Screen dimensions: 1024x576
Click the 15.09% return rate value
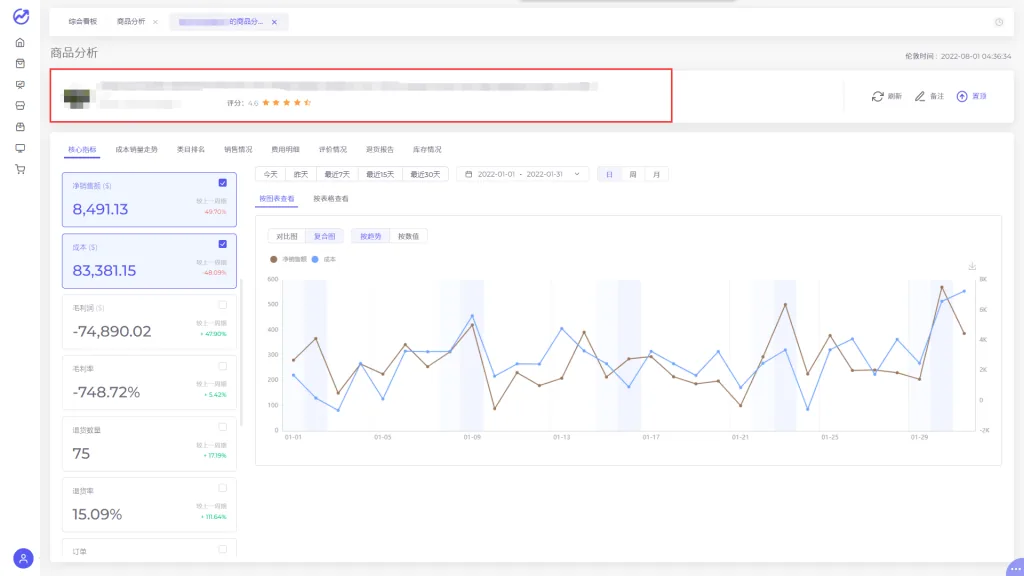tap(97, 515)
